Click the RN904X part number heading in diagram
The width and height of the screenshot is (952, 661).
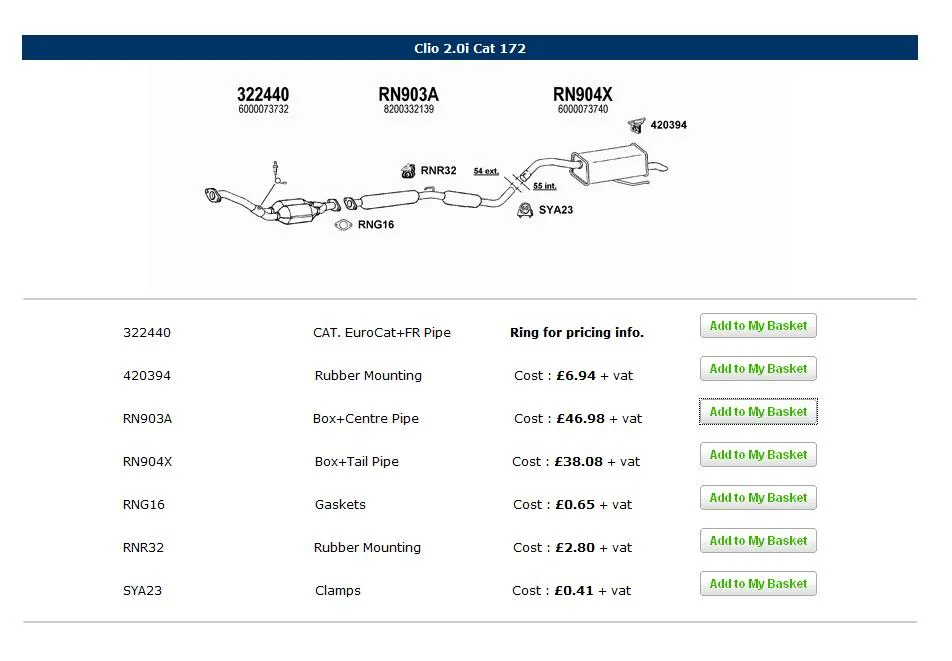[583, 95]
